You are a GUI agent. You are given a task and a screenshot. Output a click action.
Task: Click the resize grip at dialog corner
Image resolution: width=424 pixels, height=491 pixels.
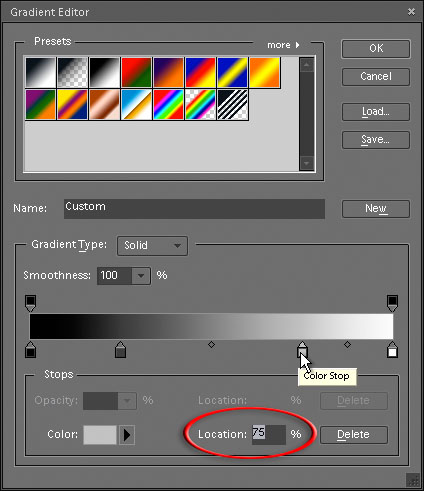click(x=413, y=480)
